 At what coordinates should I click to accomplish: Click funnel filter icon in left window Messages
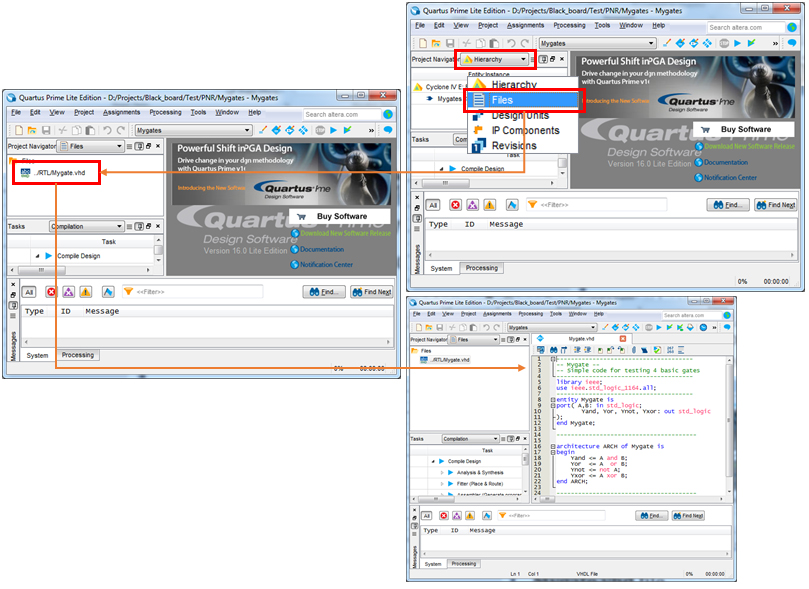click(x=128, y=291)
